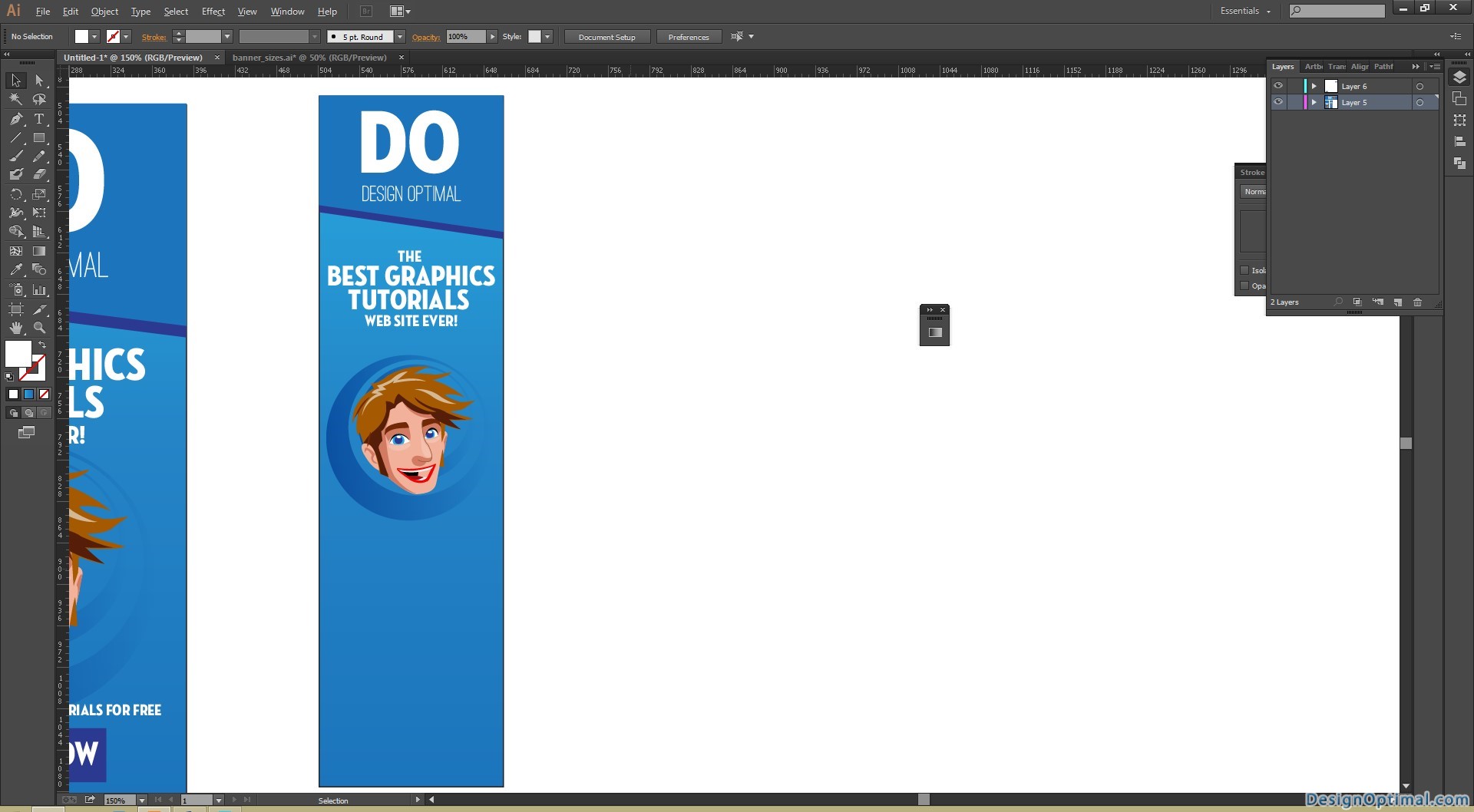Activate the Type tool
This screenshot has width=1474, height=812.
40,119
